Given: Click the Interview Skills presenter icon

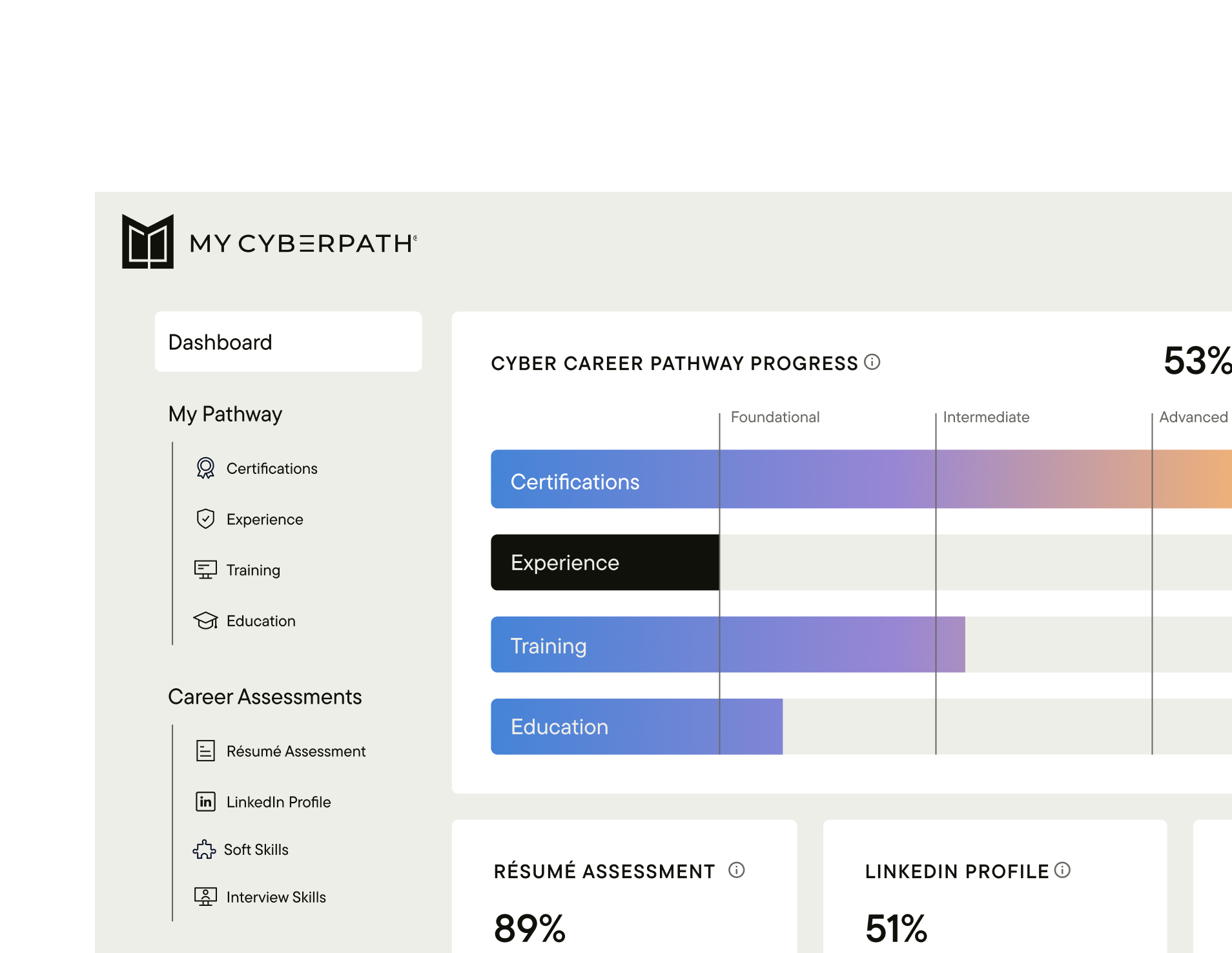Looking at the screenshot, I should pyautogui.click(x=205, y=896).
